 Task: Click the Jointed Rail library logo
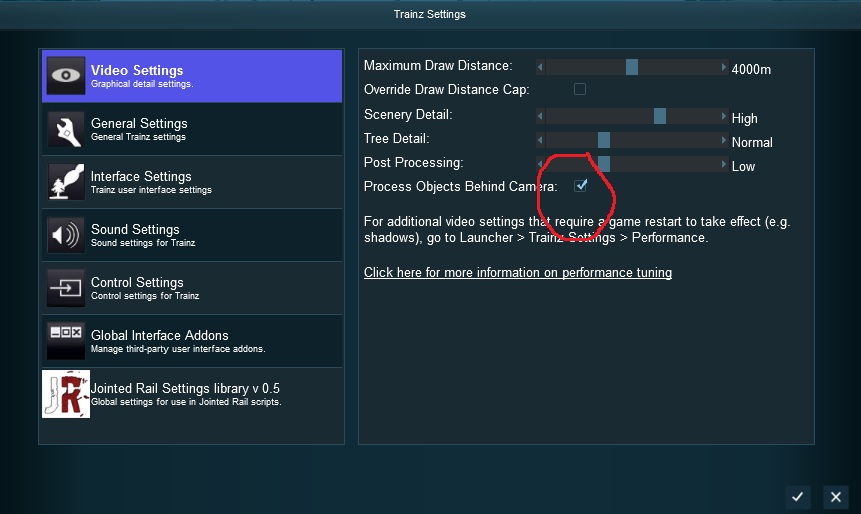point(66,394)
